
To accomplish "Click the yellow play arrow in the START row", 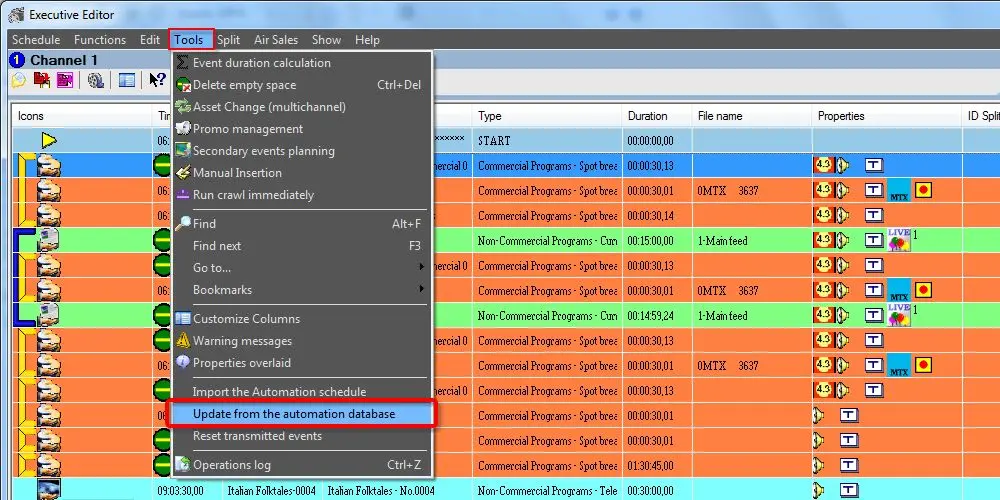I will pyautogui.click(x=49, y=141).
